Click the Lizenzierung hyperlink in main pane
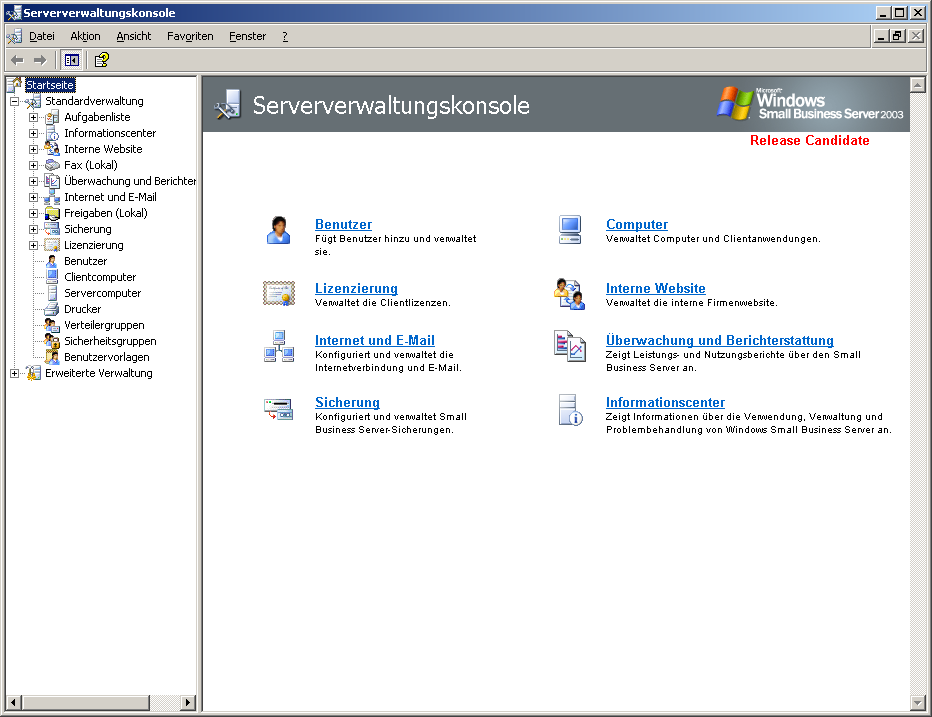This screenshot has height=717, width=932. click(x=356, y=288)
